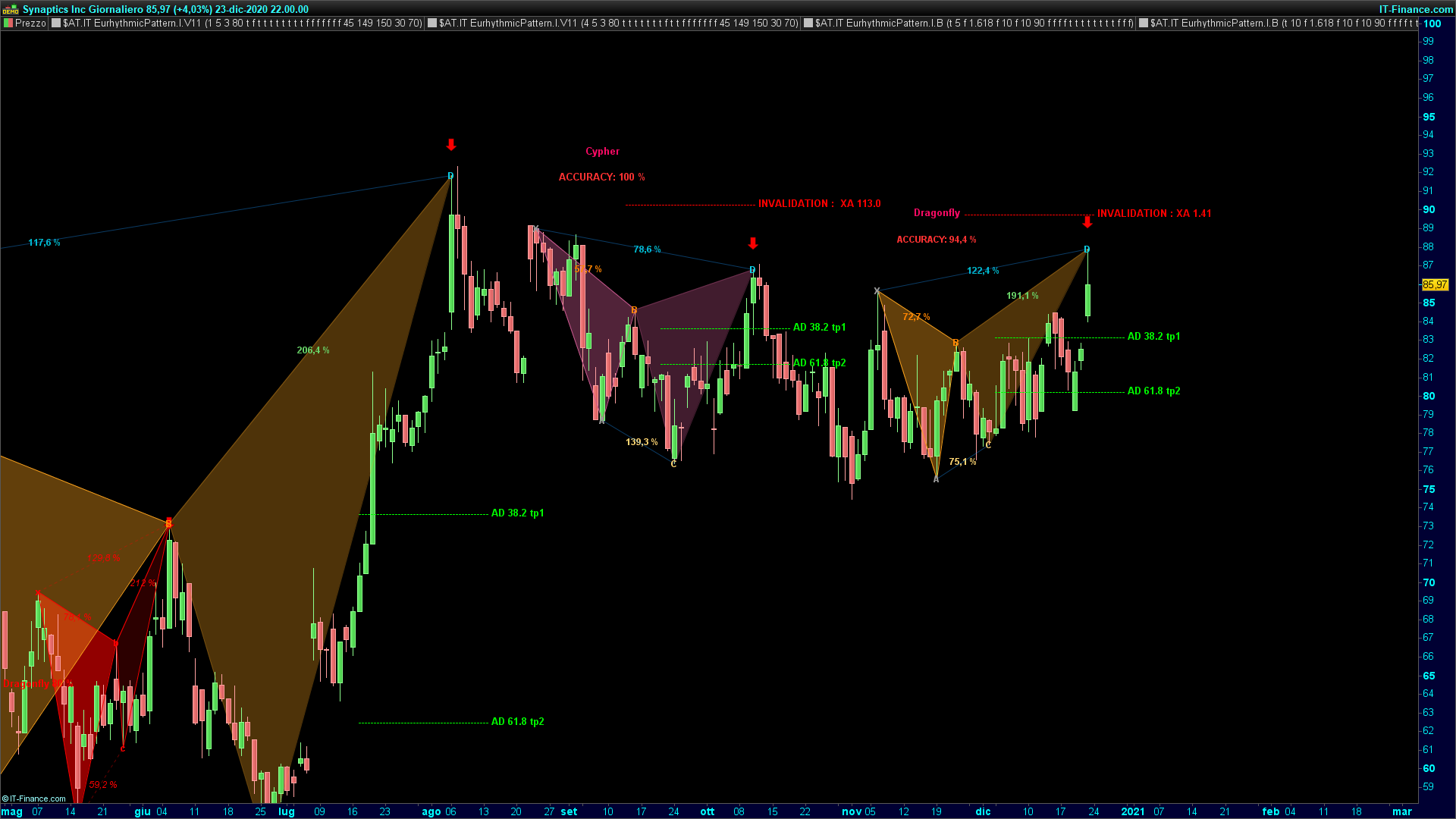
Task: Click second EurhythmicPattern.I.V11 indicator gray square
Action: pos(432,23)
